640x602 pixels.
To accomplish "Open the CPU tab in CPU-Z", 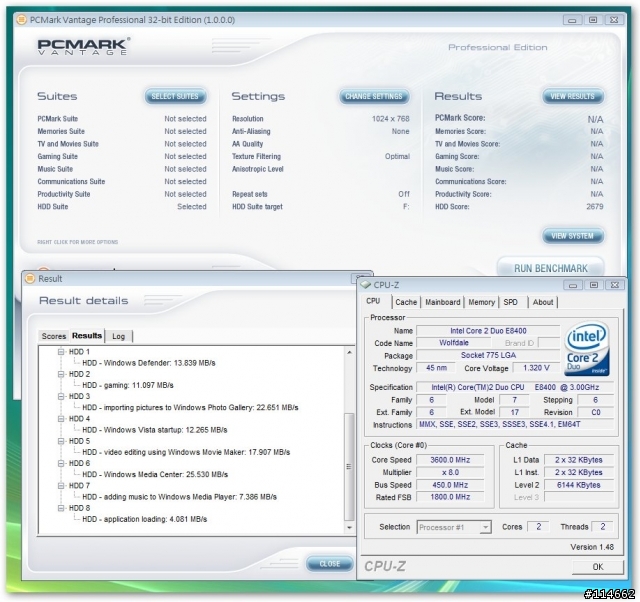I will tap(373, 301).
